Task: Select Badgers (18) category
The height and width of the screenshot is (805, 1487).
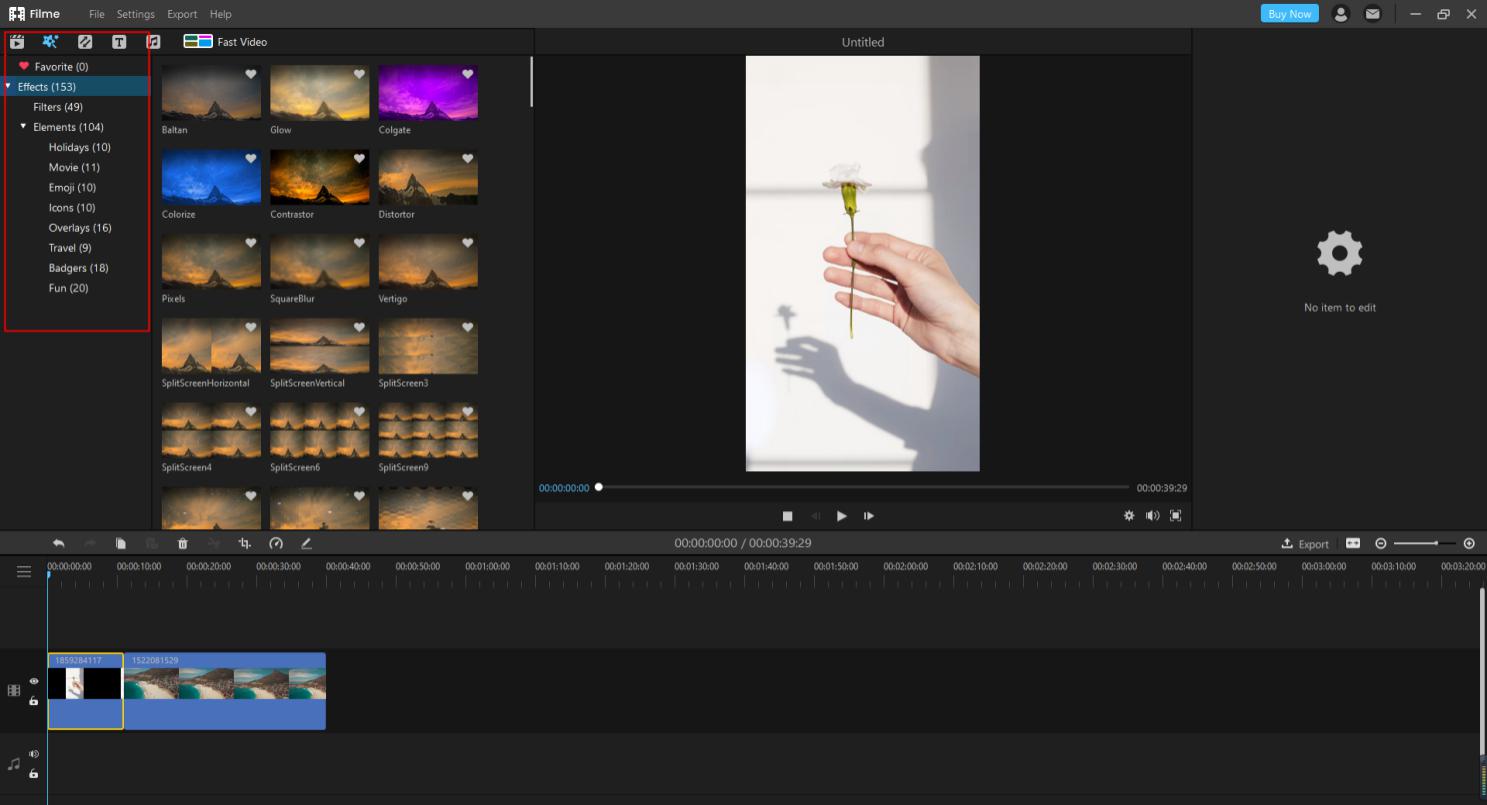Action: pyautogui.click(x=78, y=268)
